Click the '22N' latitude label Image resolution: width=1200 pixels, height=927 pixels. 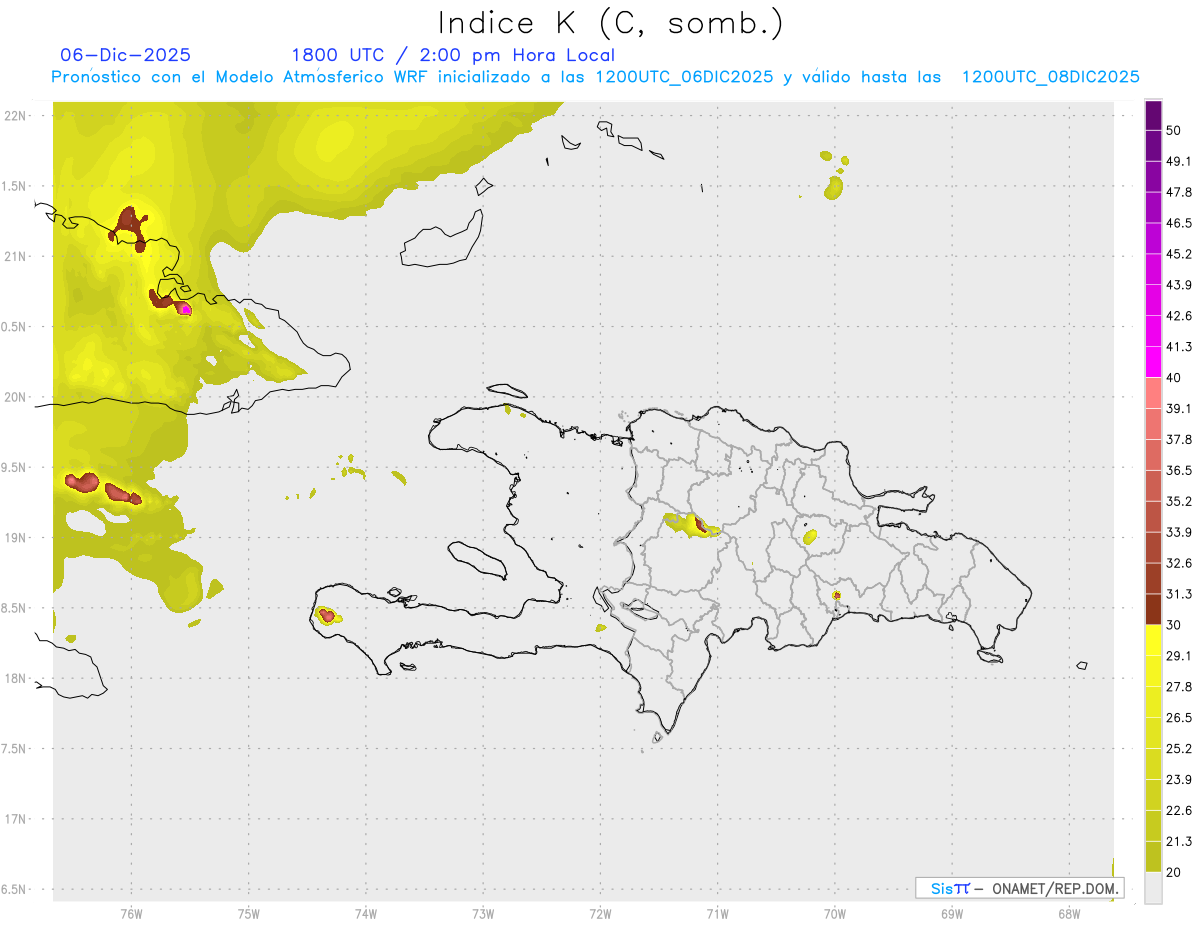15,116
